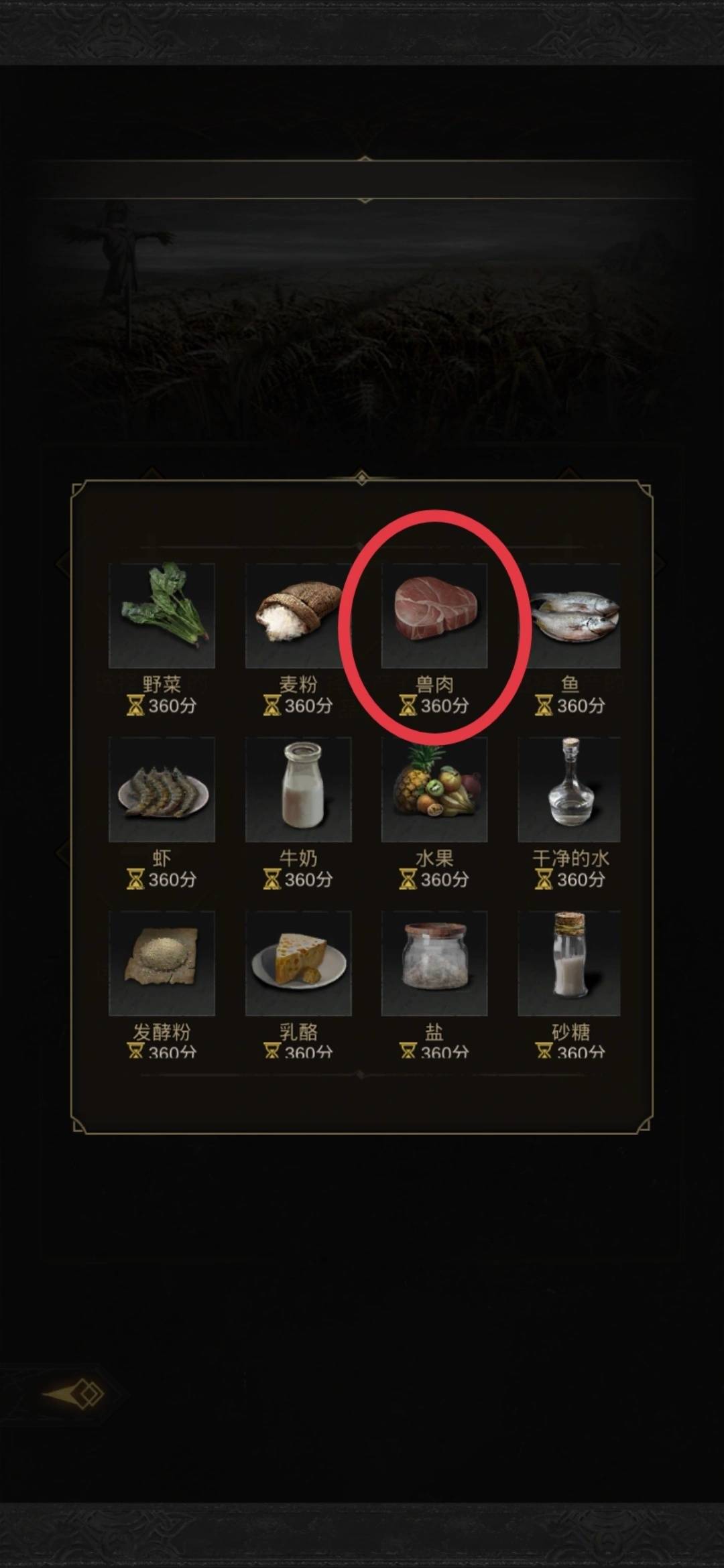Select the 干净的水 clean water flask

pos(569,789)
